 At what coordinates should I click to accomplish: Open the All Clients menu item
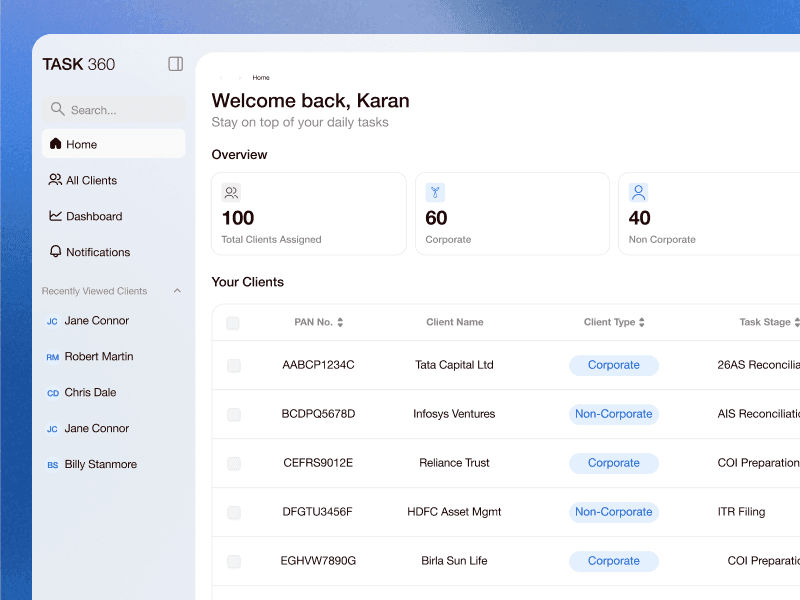113,180
